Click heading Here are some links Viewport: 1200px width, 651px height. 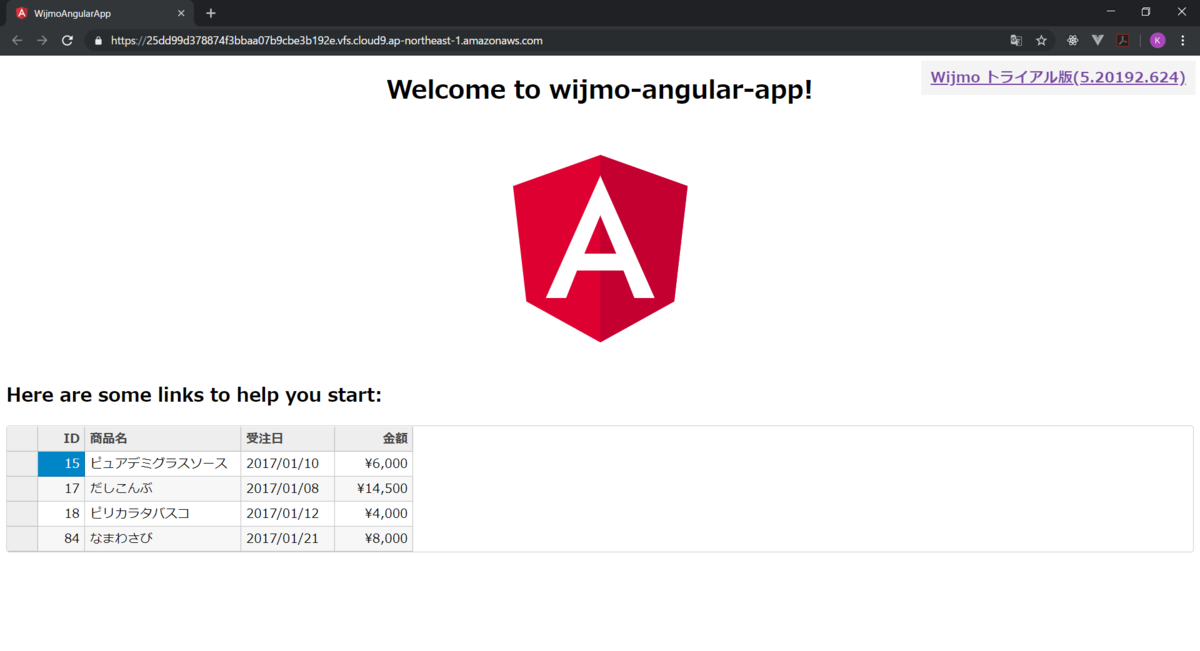[x=194, y=395]
